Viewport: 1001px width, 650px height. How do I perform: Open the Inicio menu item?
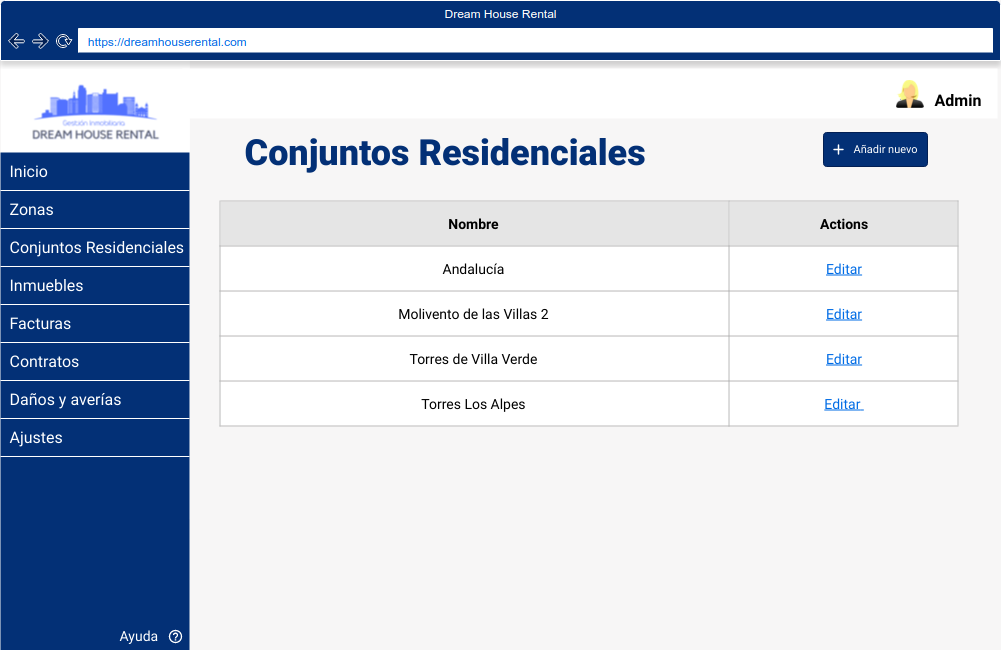pos(95,172)
